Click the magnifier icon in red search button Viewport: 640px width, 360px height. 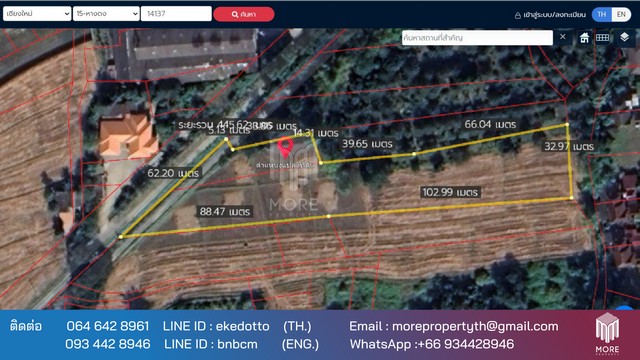235,14
